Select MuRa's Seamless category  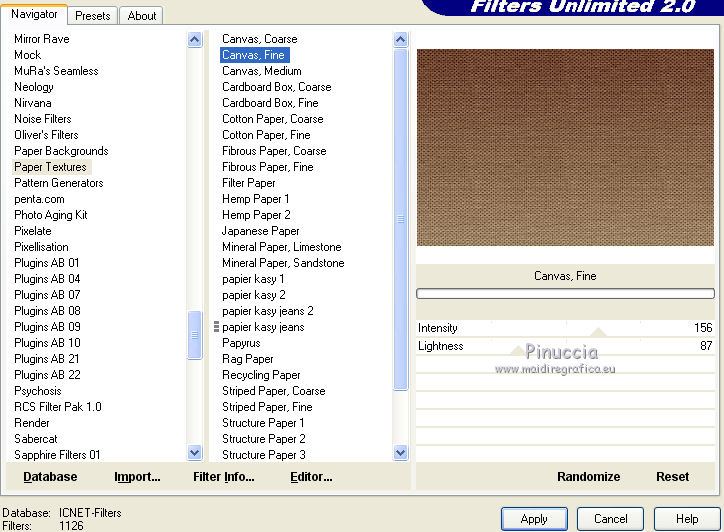56,71
